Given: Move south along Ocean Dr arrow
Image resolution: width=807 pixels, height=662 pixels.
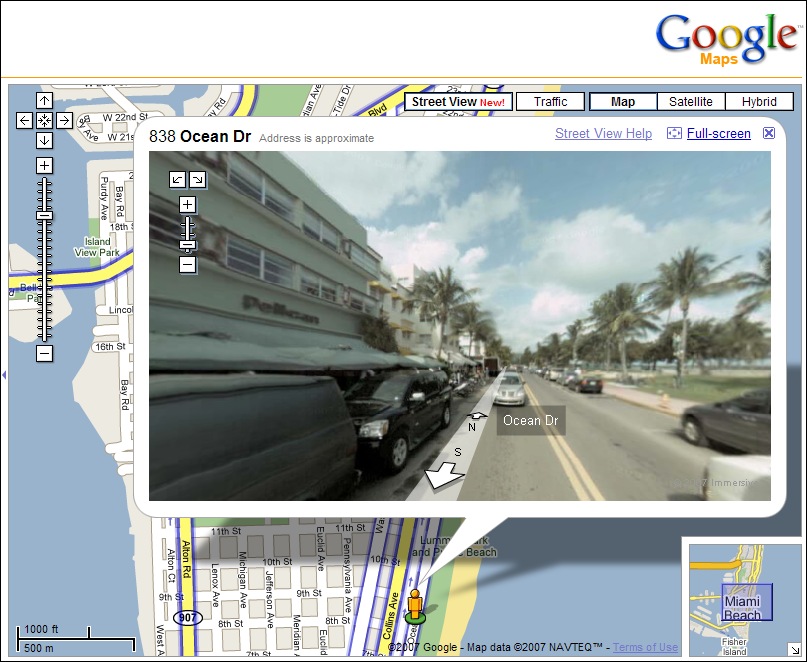Looking at the screenshot, I should point(444,475).
